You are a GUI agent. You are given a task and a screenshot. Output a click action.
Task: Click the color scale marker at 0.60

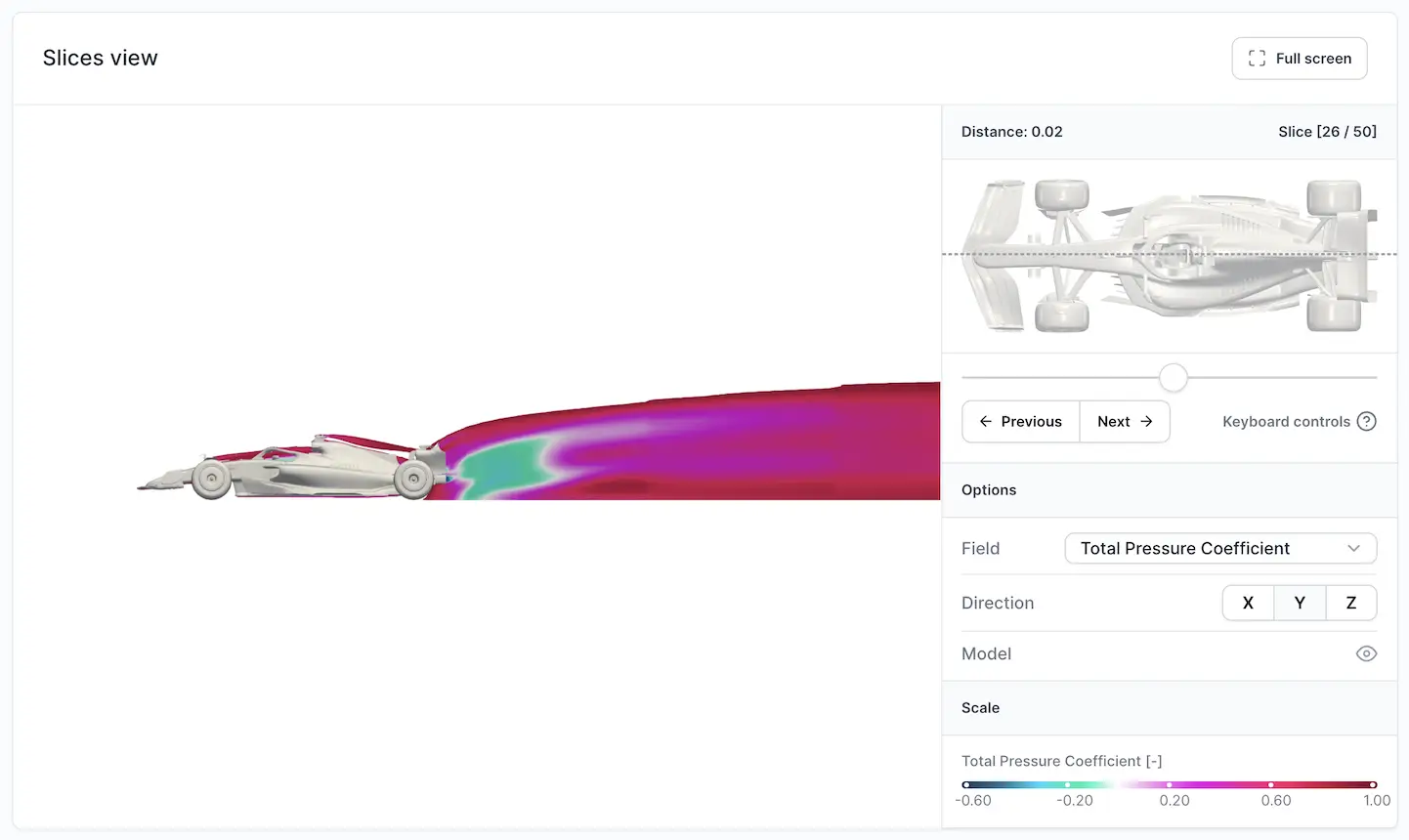1271,784
